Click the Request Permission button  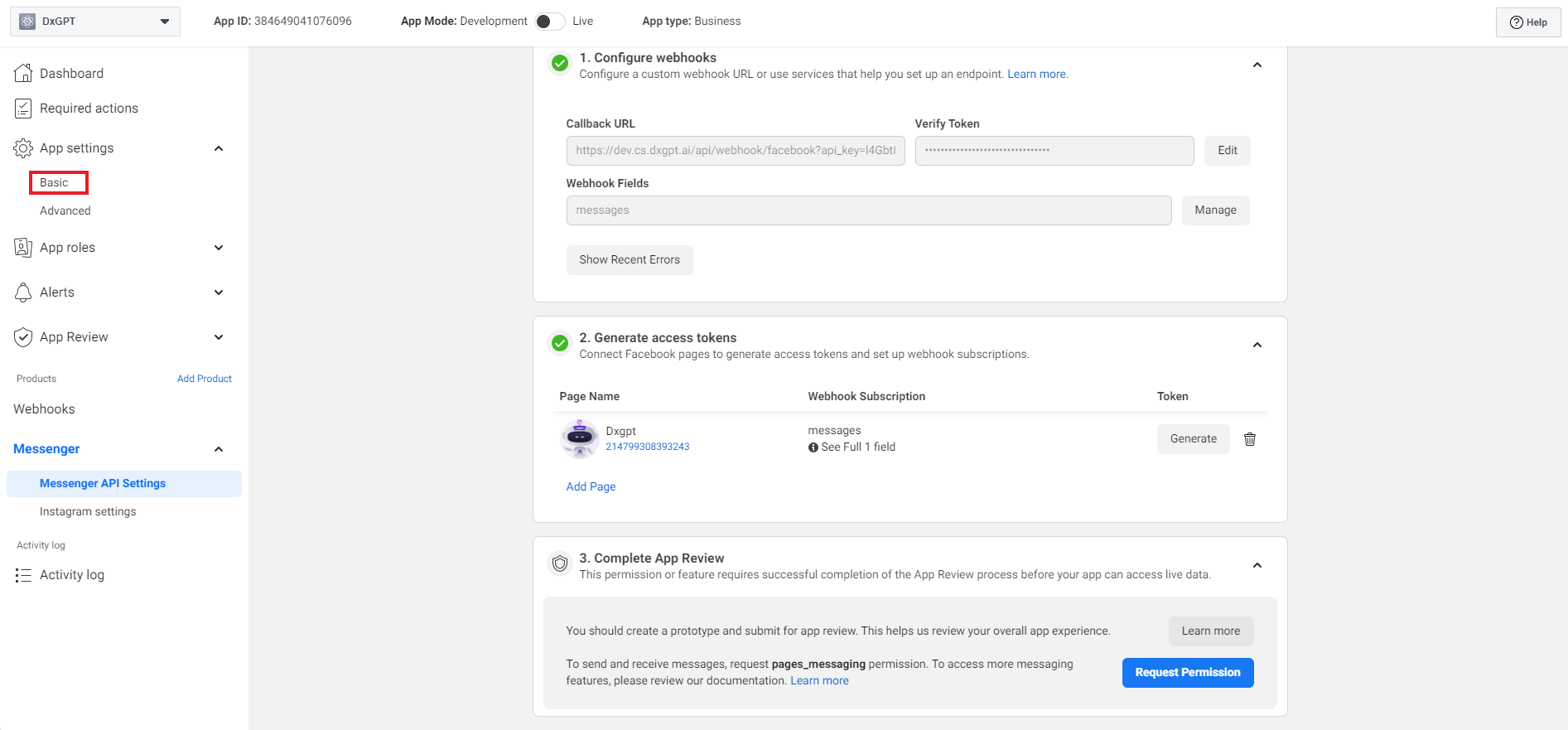coord(1187,672)
